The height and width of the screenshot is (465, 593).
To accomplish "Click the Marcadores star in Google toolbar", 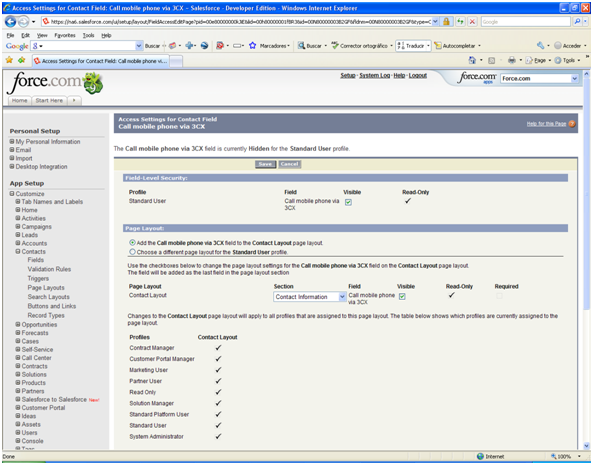I will (x=252, y=46).
